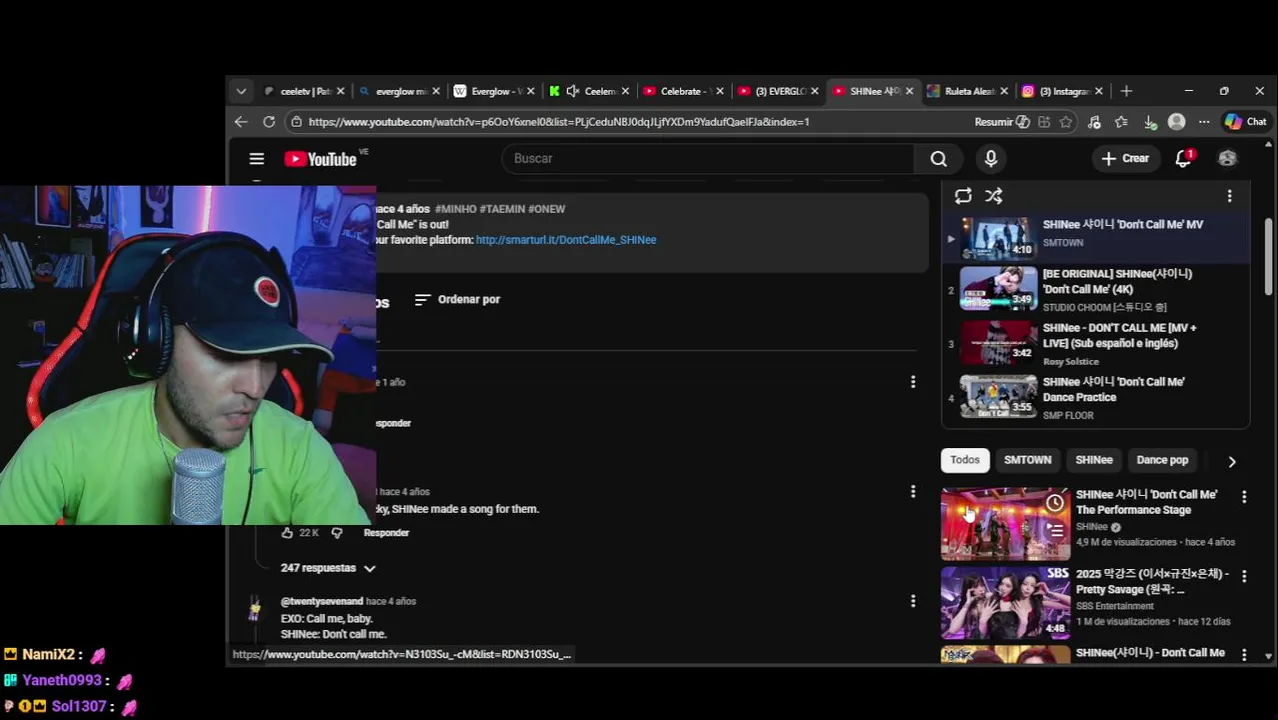This screenshot has width=1278, height=720.
Task: Open Pretty Savage SBS video thumbnail
Action: pos(1005,603)
